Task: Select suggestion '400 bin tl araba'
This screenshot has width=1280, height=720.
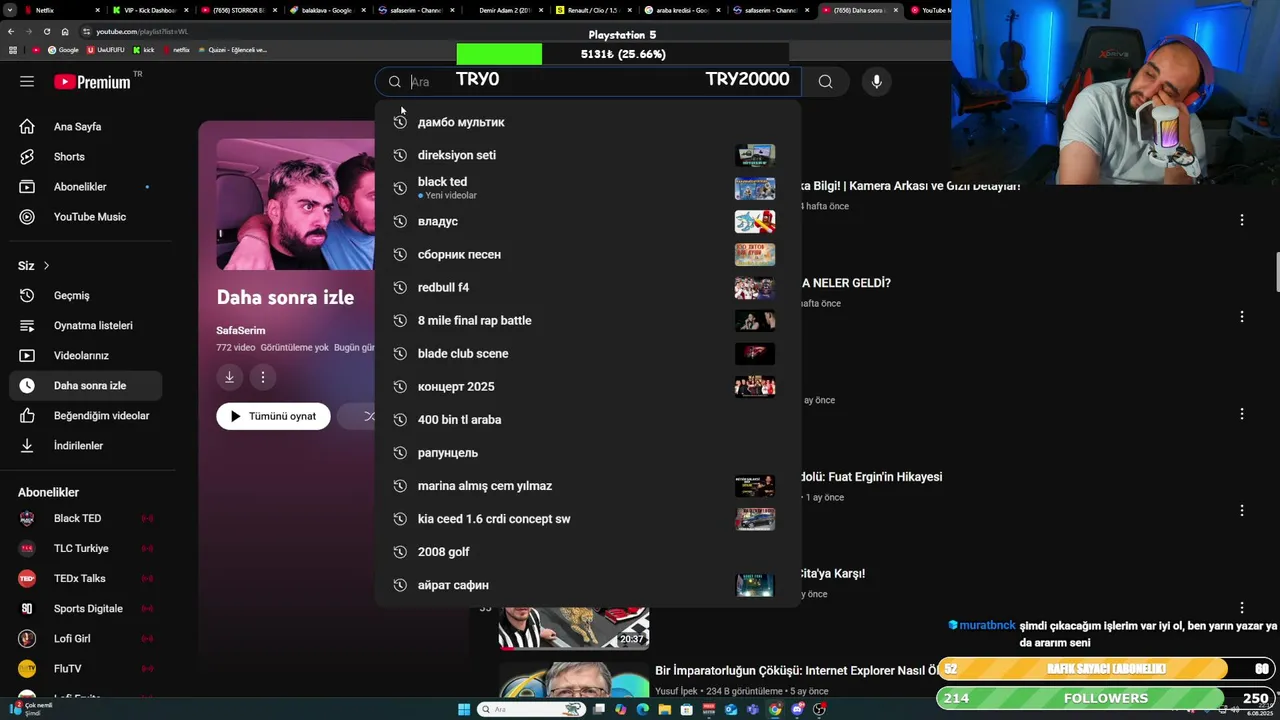Action: point(587,420)
